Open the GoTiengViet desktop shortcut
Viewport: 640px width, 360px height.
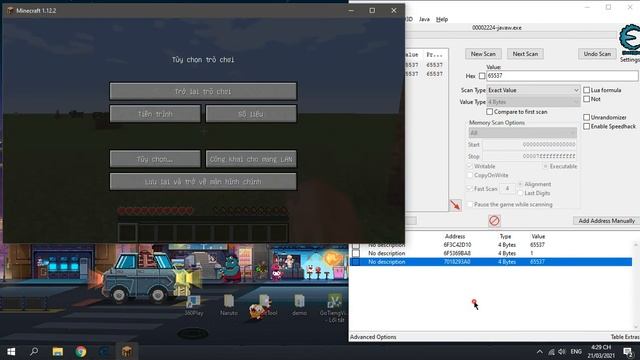click(333, 308)
